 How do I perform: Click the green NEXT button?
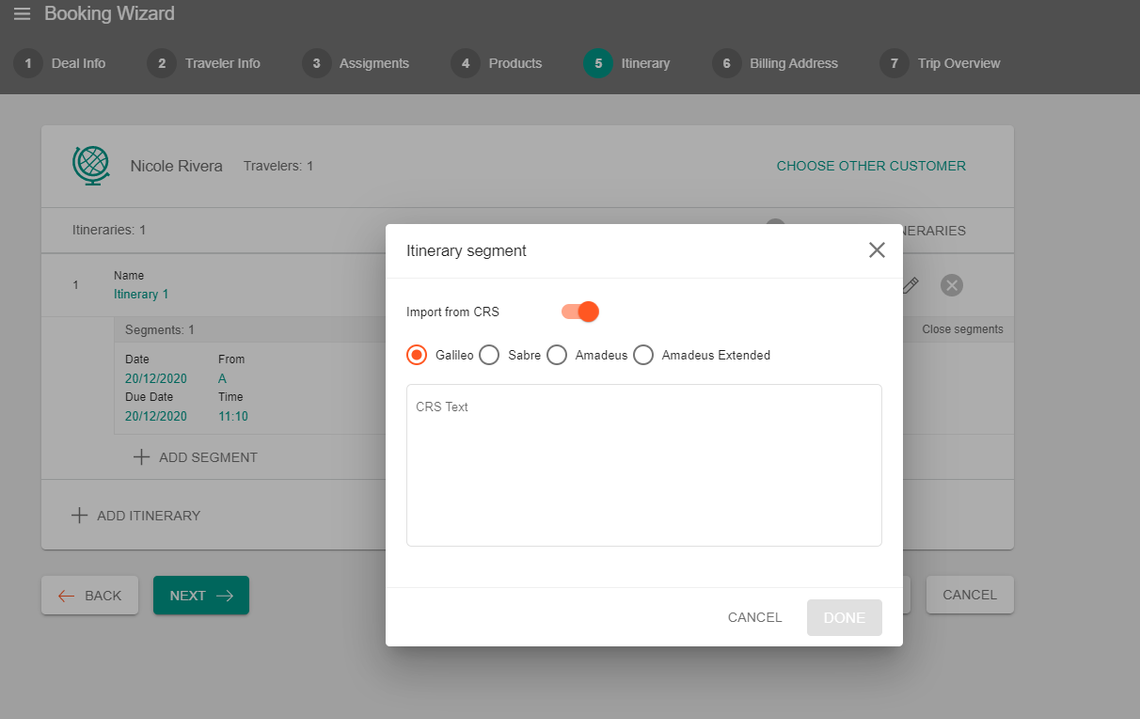201,595
